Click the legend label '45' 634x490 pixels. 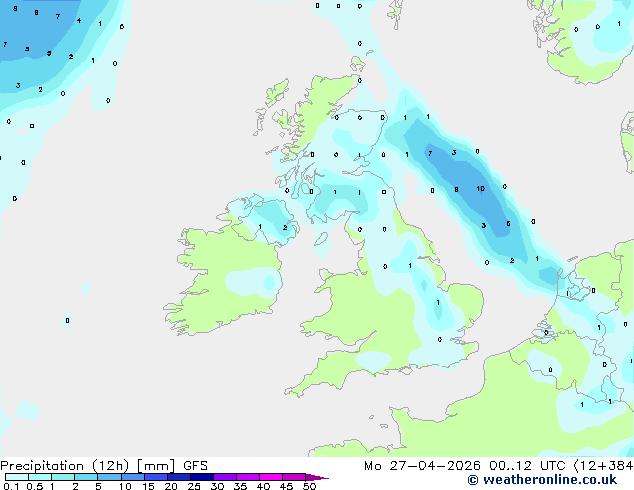tap(286, 486)
